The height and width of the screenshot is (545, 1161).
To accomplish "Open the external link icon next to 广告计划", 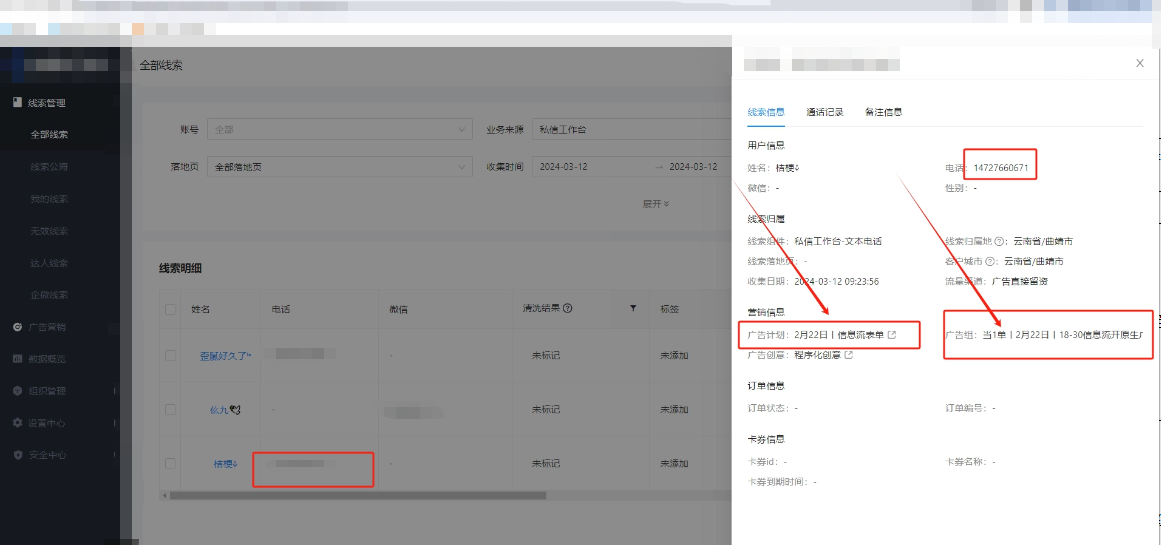I will (x=891, y=335).
